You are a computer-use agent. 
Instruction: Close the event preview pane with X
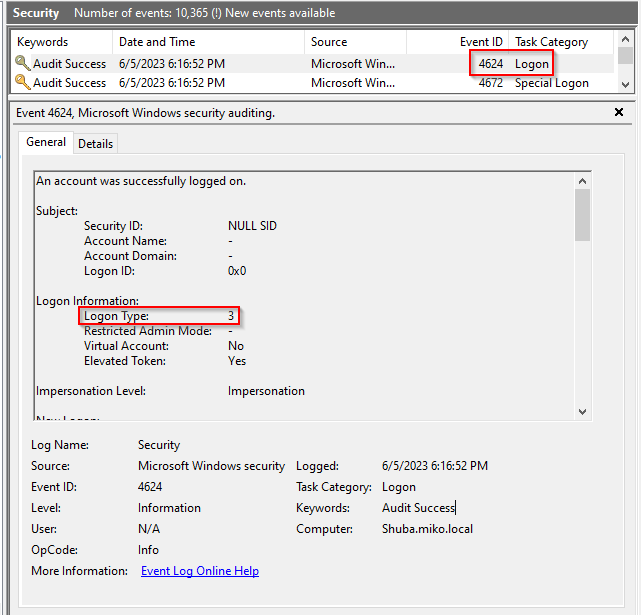pos(619,113)
